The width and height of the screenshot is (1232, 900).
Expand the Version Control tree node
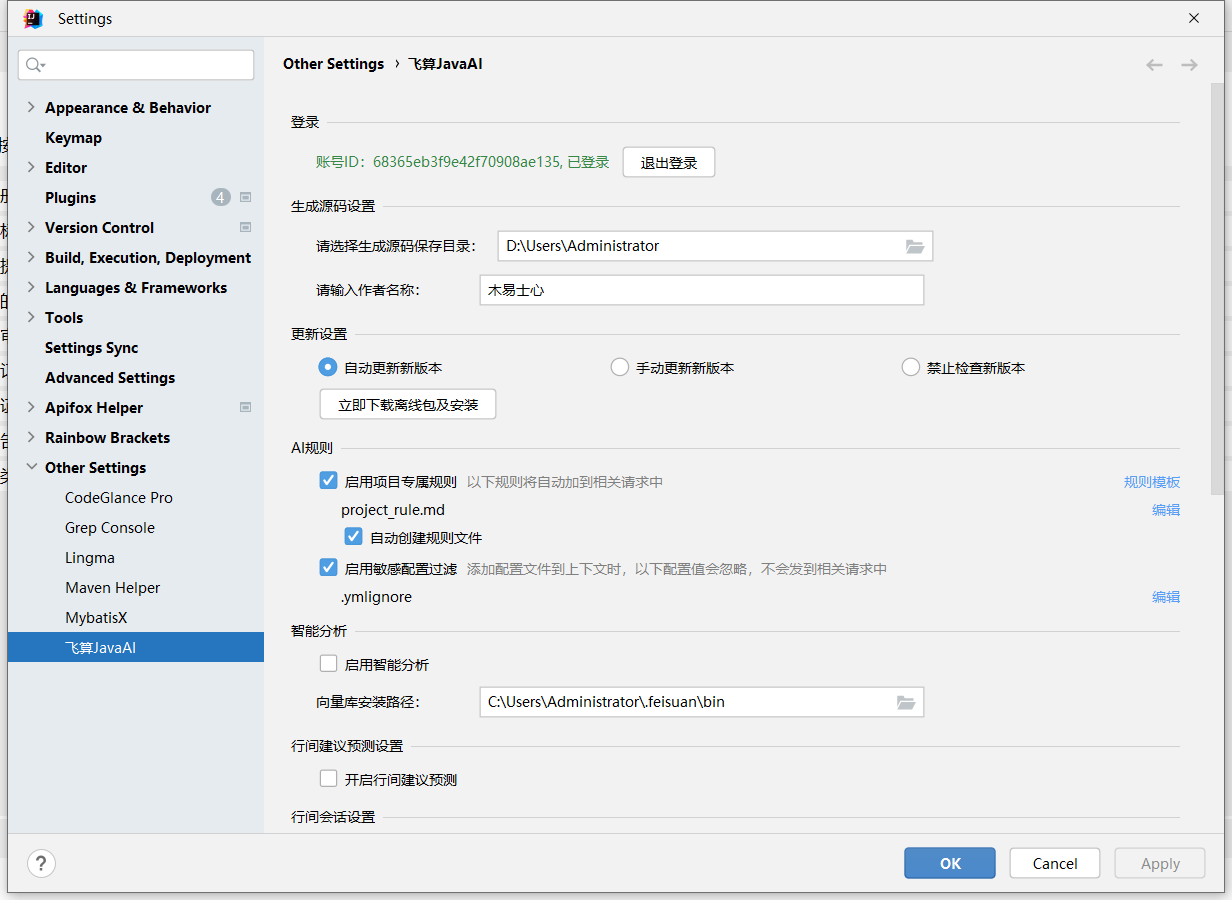coord(30,227)
